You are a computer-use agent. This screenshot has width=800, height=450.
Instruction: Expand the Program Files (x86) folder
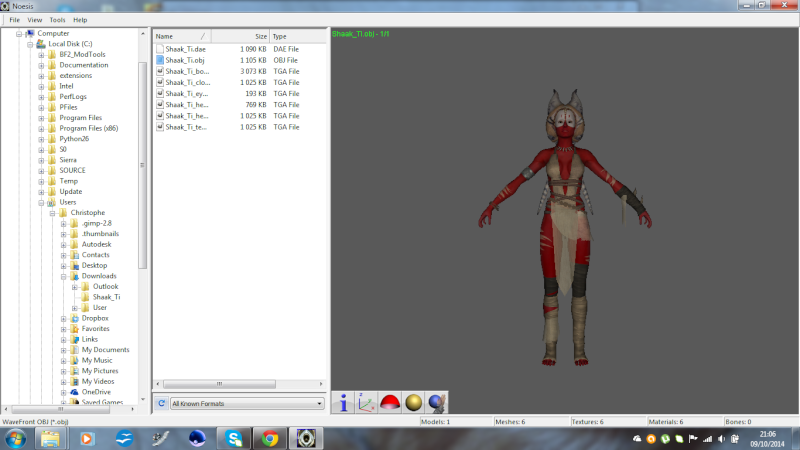pos(41,129)
